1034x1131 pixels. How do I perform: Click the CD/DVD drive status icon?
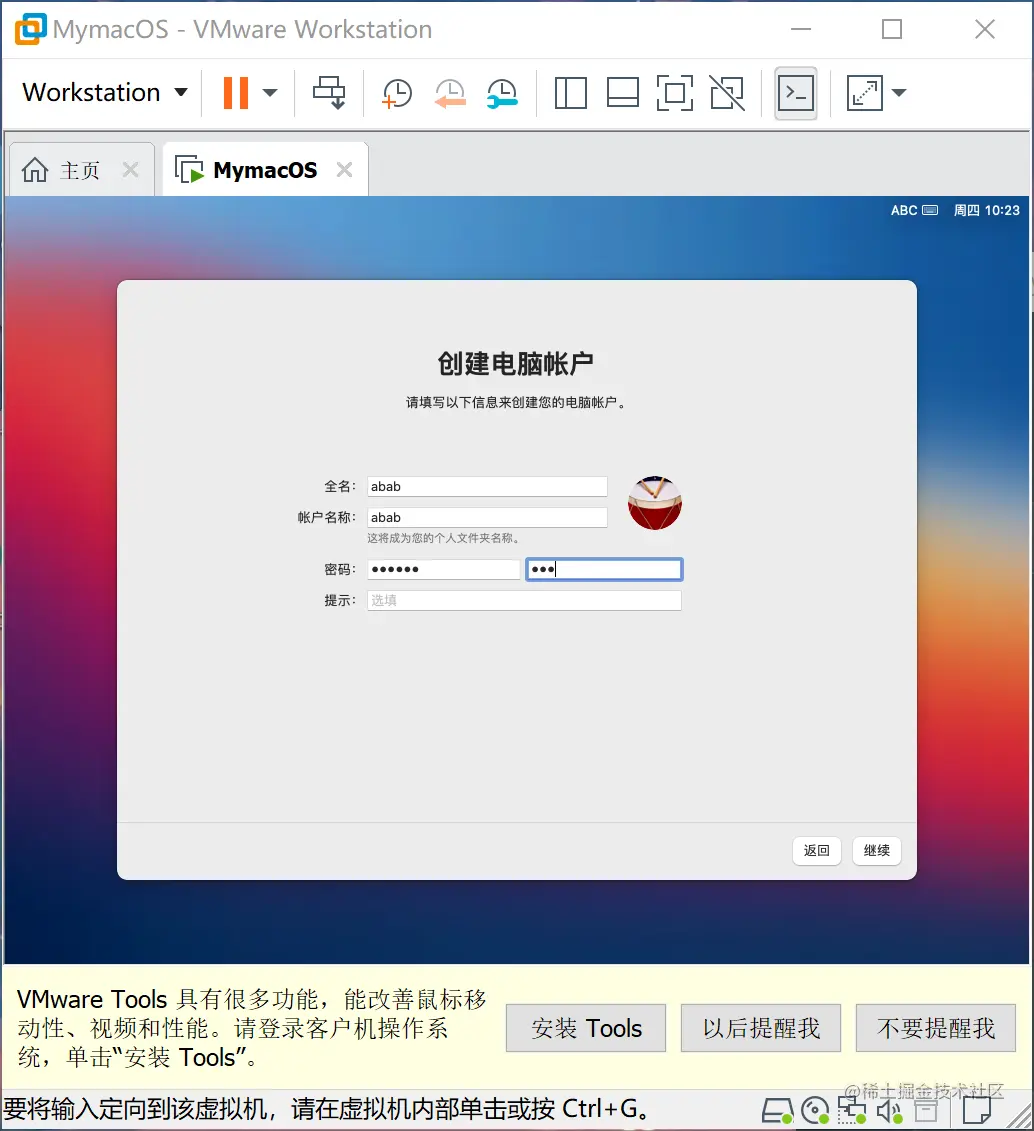(815, 1111)
